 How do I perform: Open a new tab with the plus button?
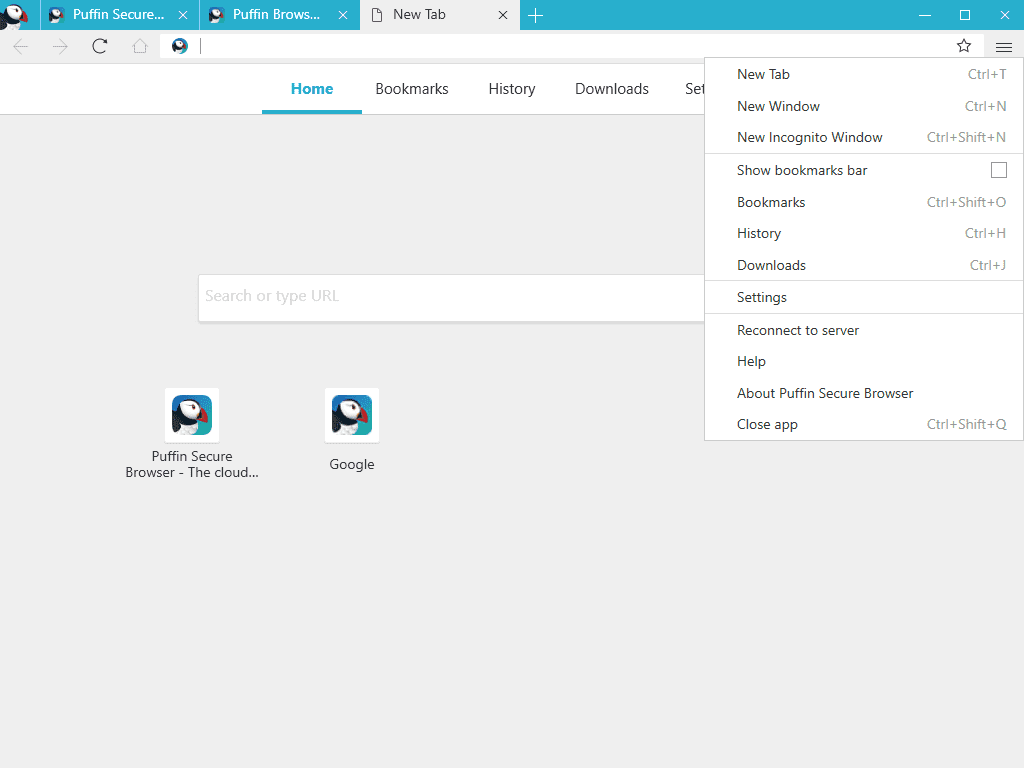tap(536, 15)
